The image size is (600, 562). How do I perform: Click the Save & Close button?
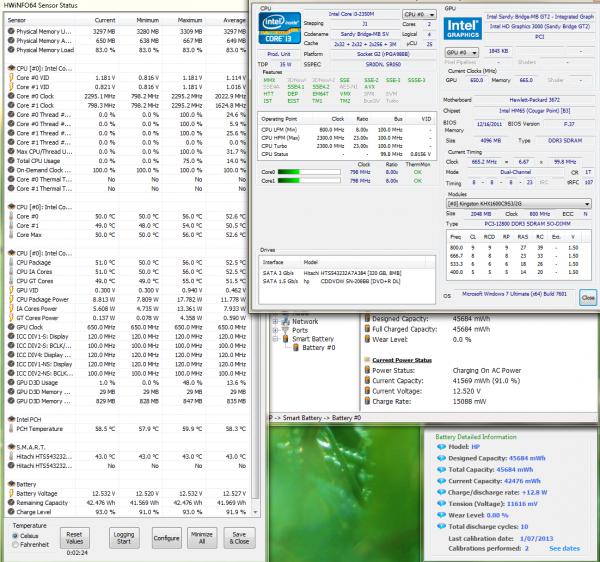239,538
